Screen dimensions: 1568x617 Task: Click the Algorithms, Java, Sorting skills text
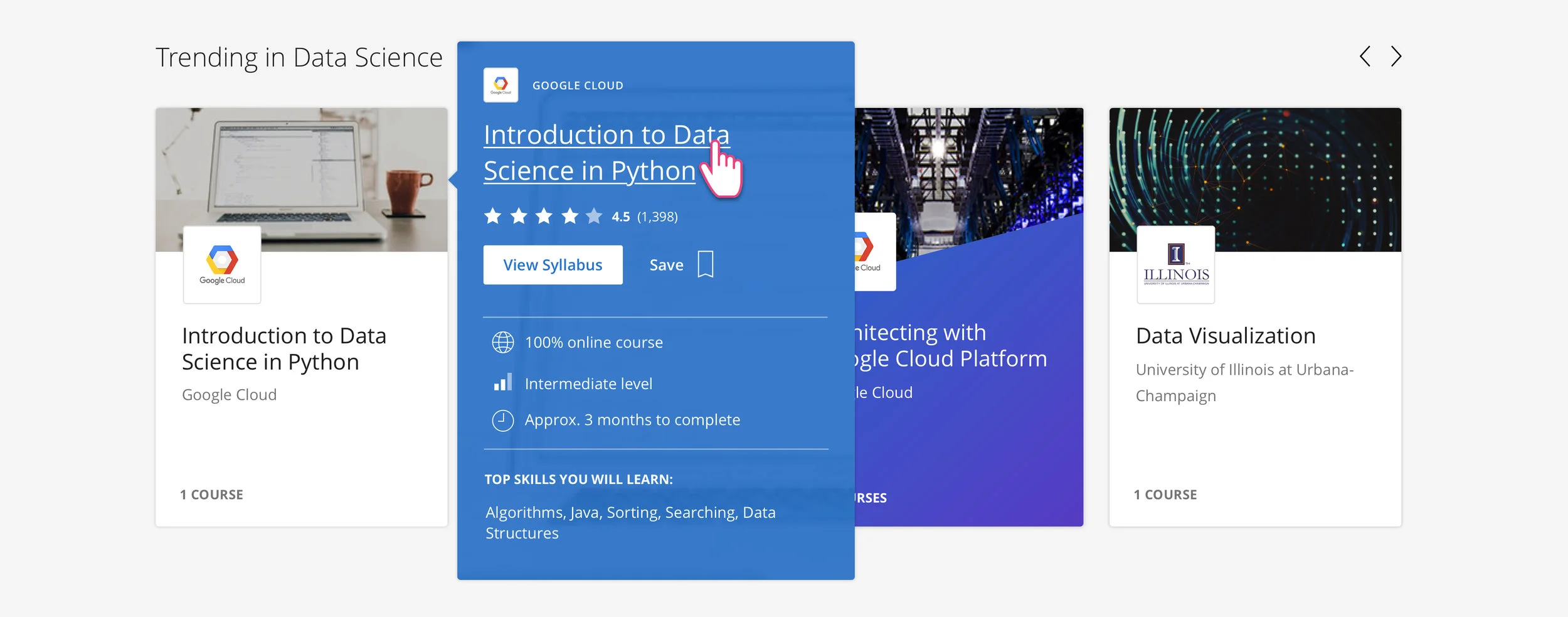pyautogui.click(x=630, y=523)
